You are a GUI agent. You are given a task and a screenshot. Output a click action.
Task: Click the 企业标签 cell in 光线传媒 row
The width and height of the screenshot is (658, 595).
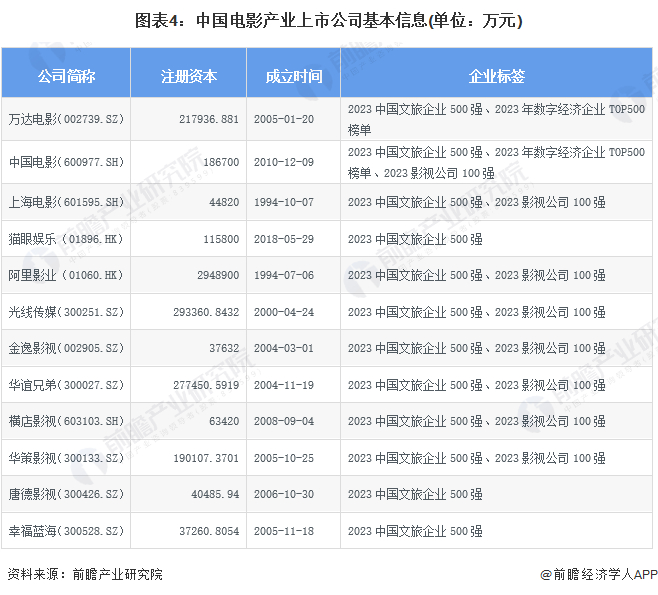496,312
